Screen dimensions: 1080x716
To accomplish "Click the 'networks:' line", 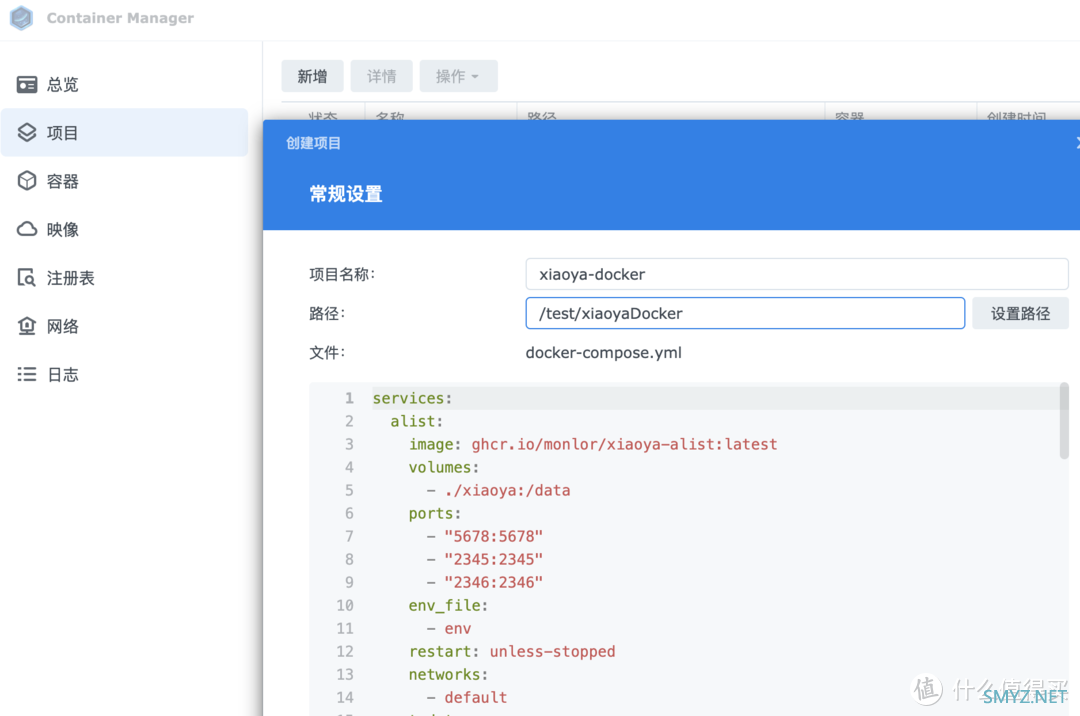I will 448,674.
